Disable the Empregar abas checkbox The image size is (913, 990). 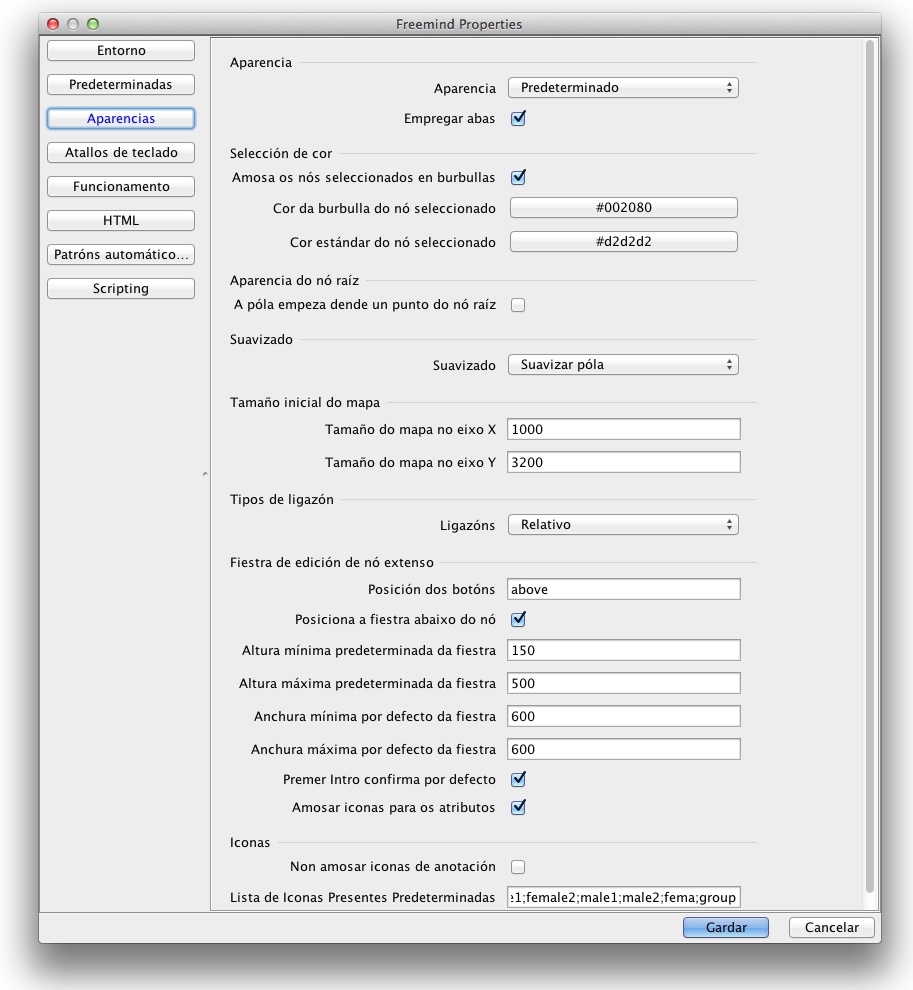point(517,117)
